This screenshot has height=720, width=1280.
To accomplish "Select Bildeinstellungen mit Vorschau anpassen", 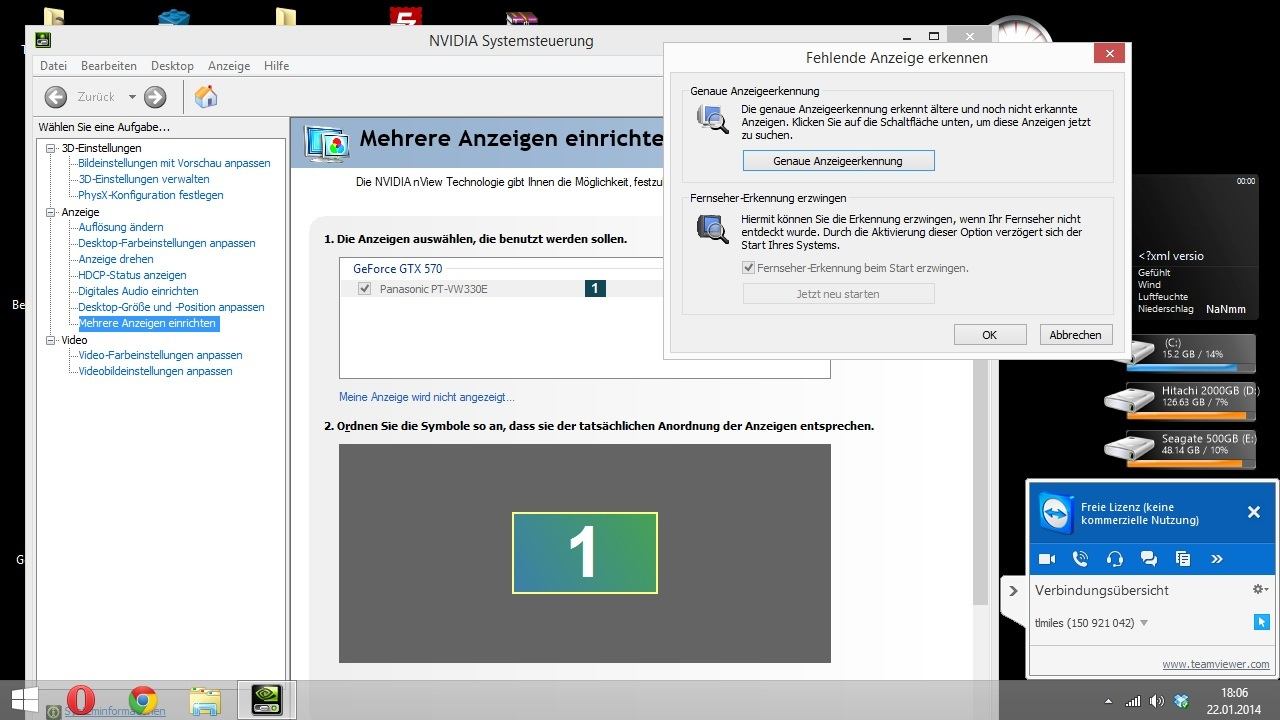I will (x=174, y=163).
